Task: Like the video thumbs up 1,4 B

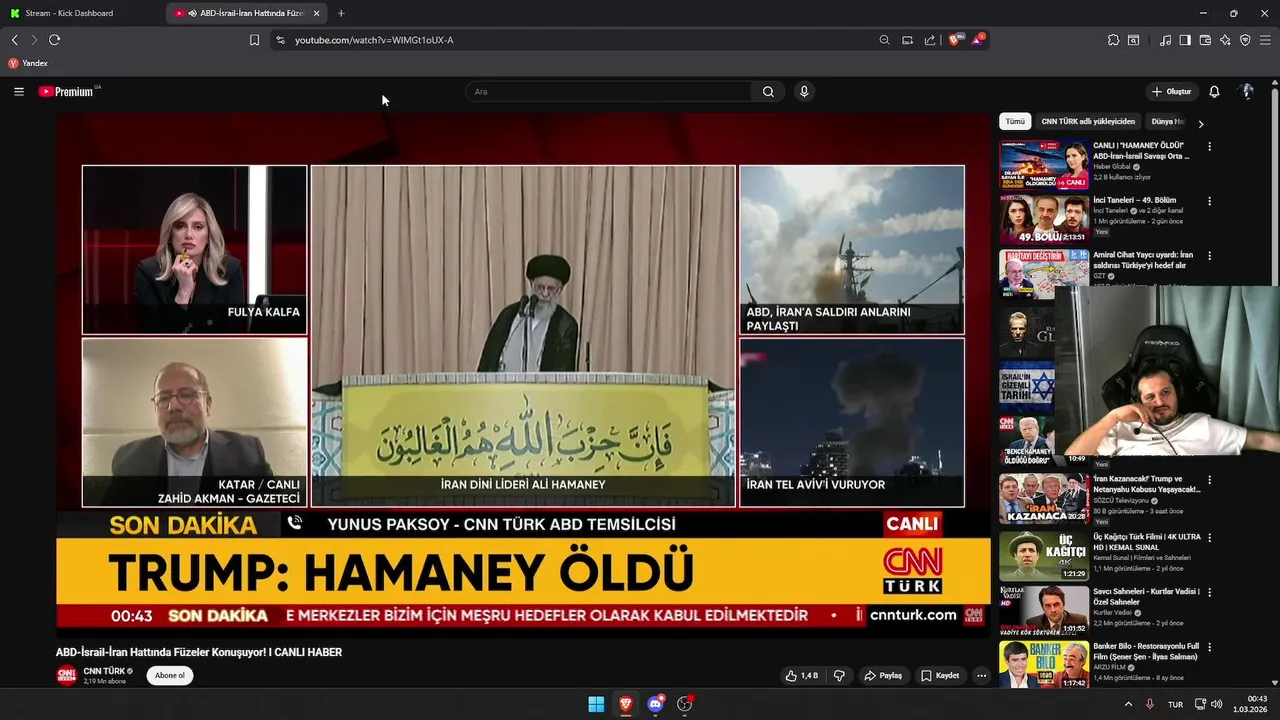Action: tap(803, 676)
